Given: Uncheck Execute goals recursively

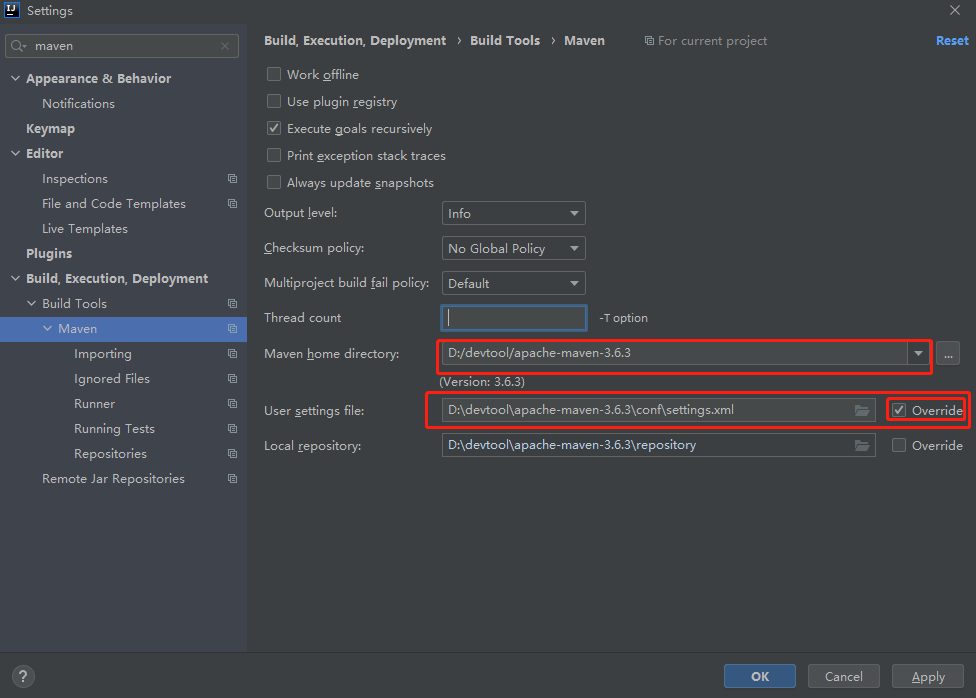Looking at the screenshot, I should (x=274, y=128).
